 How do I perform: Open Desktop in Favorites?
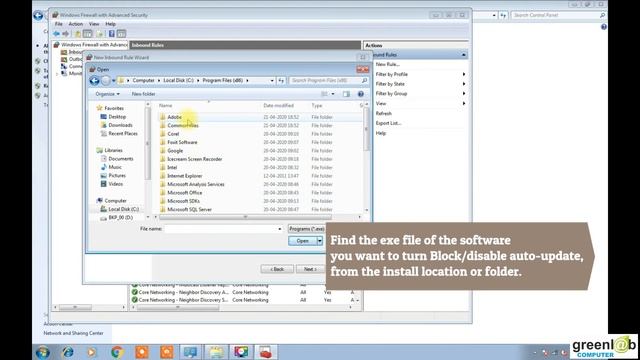117,117
